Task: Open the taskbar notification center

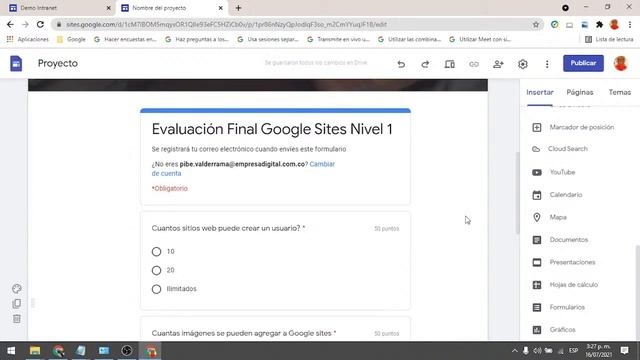Action: pos(624,351)
